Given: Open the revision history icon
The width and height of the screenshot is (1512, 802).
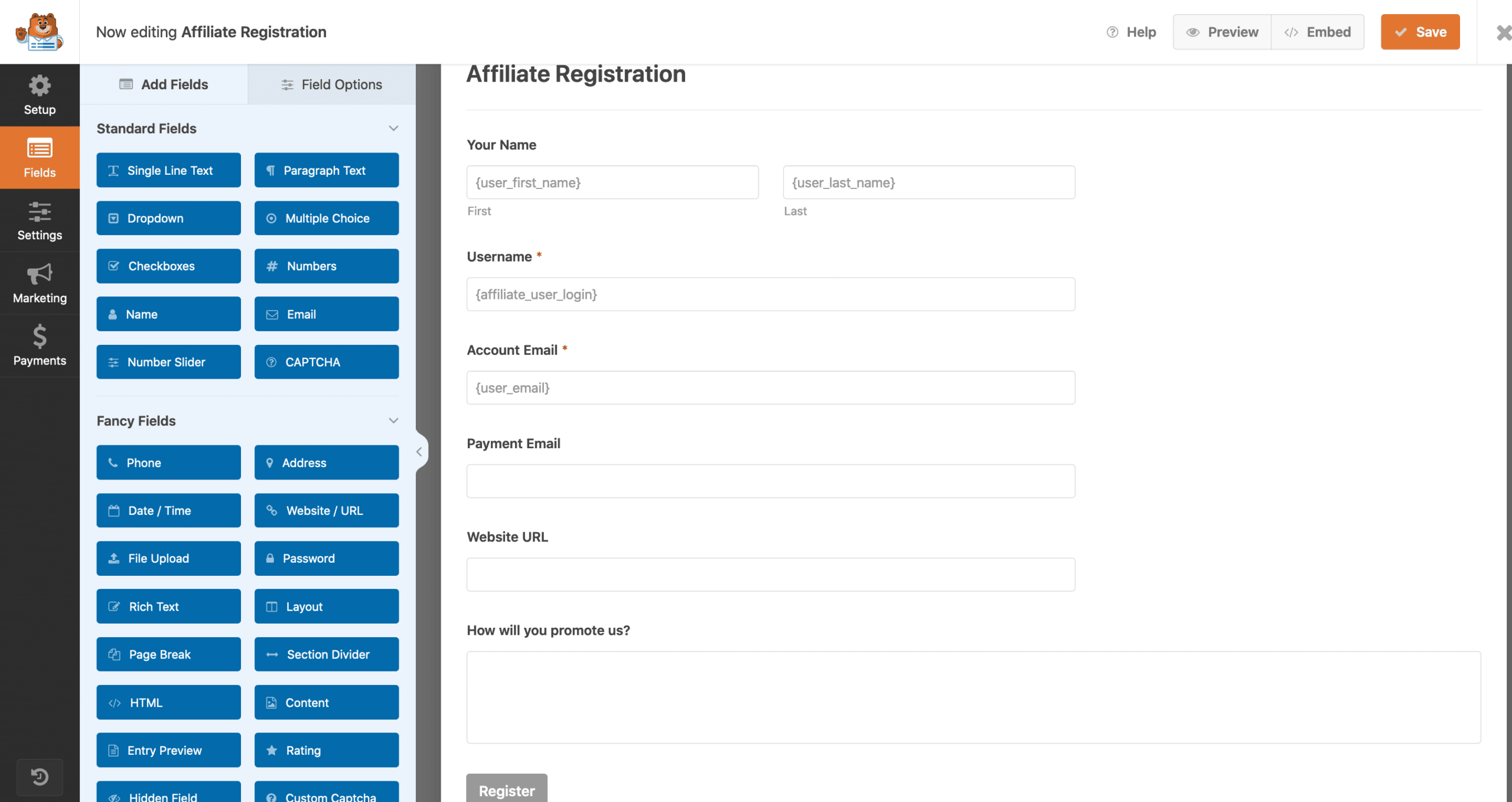Looking at the screenshot, I should (x=39, y=777).
